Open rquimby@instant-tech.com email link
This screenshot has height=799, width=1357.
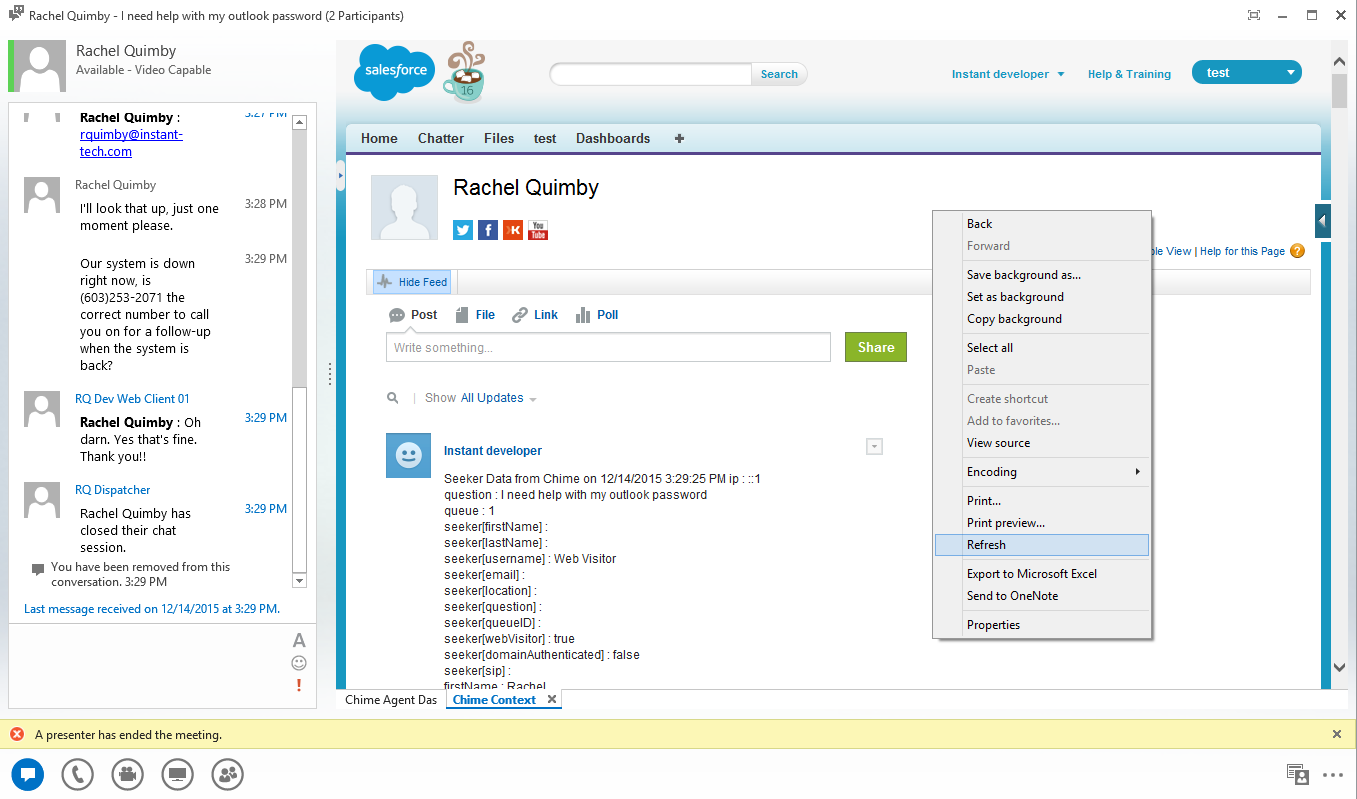(x=131, y=143)
